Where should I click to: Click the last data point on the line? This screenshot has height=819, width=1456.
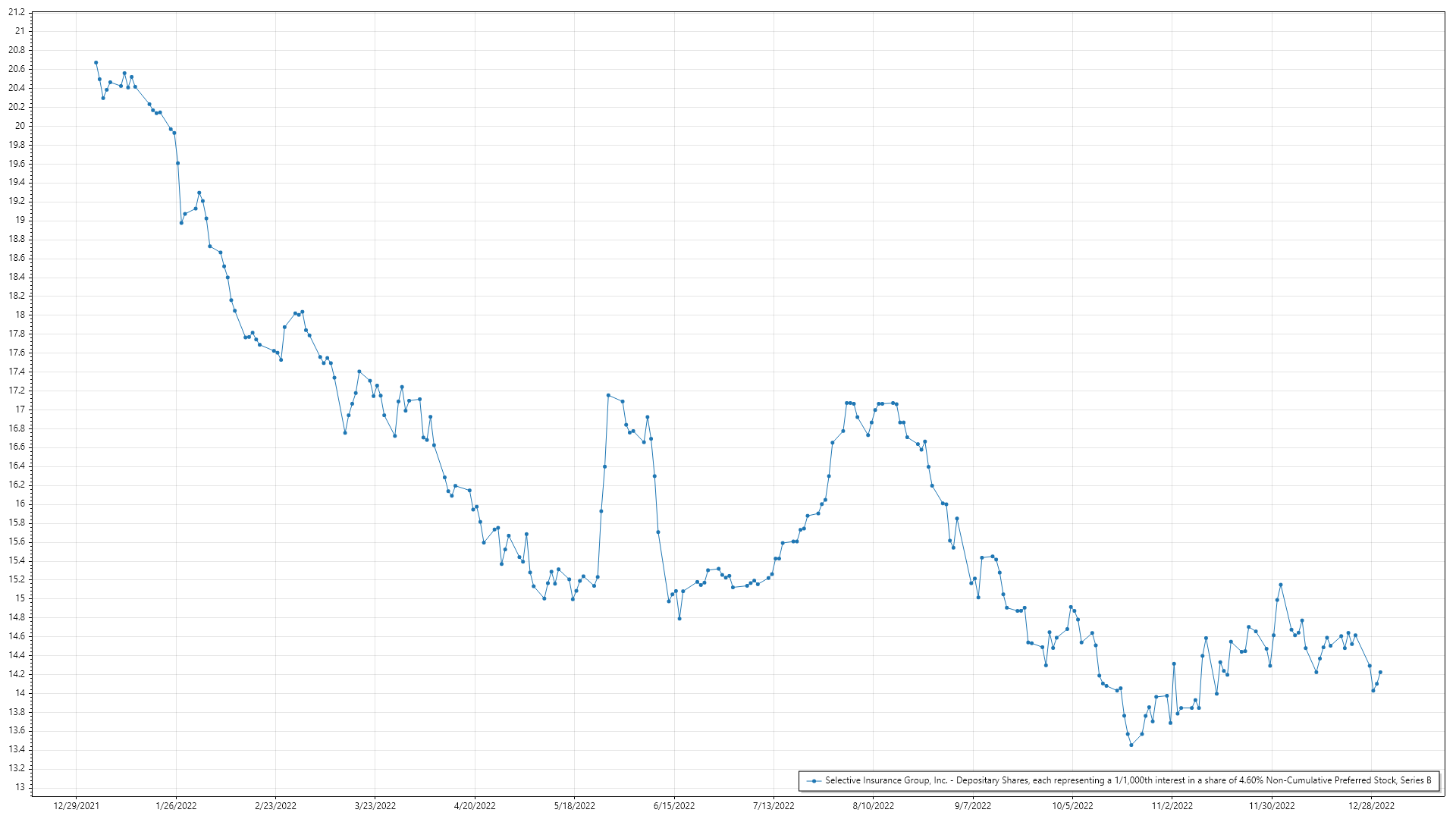[1380, 672]
